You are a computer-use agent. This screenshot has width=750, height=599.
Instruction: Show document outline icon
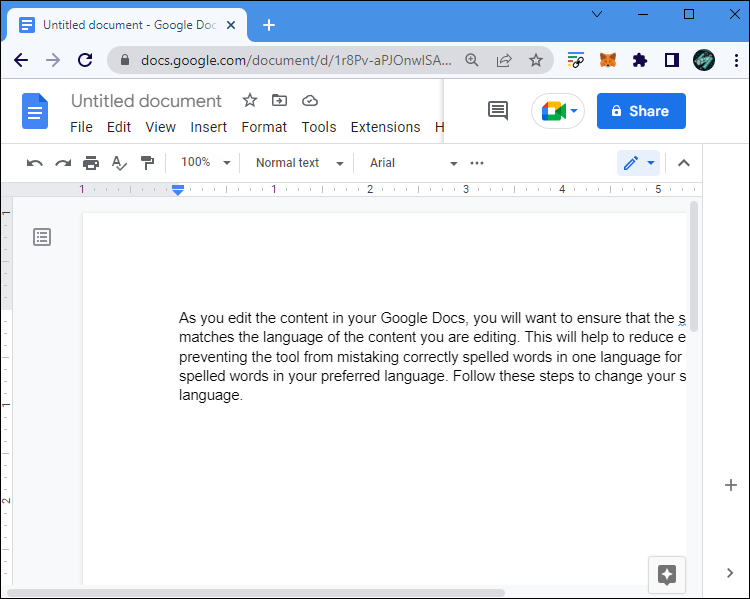coord(42,237)
